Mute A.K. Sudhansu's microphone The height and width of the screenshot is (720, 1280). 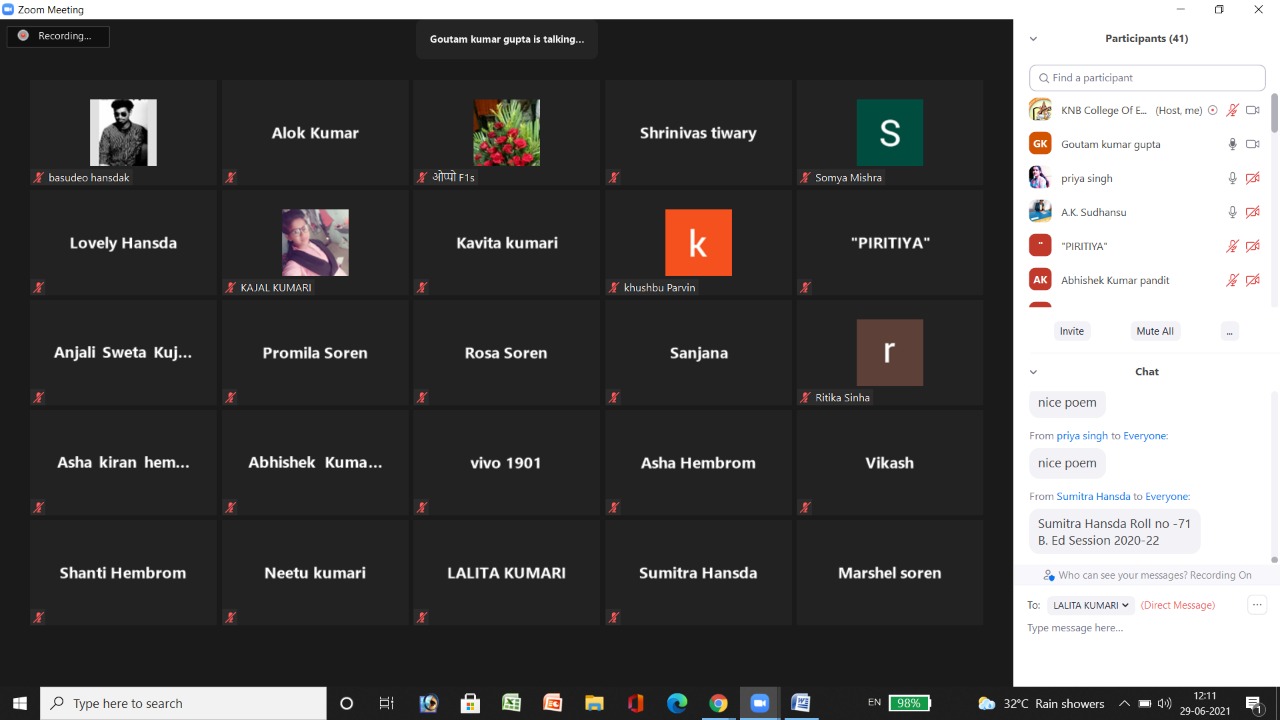coord(1233,212)
